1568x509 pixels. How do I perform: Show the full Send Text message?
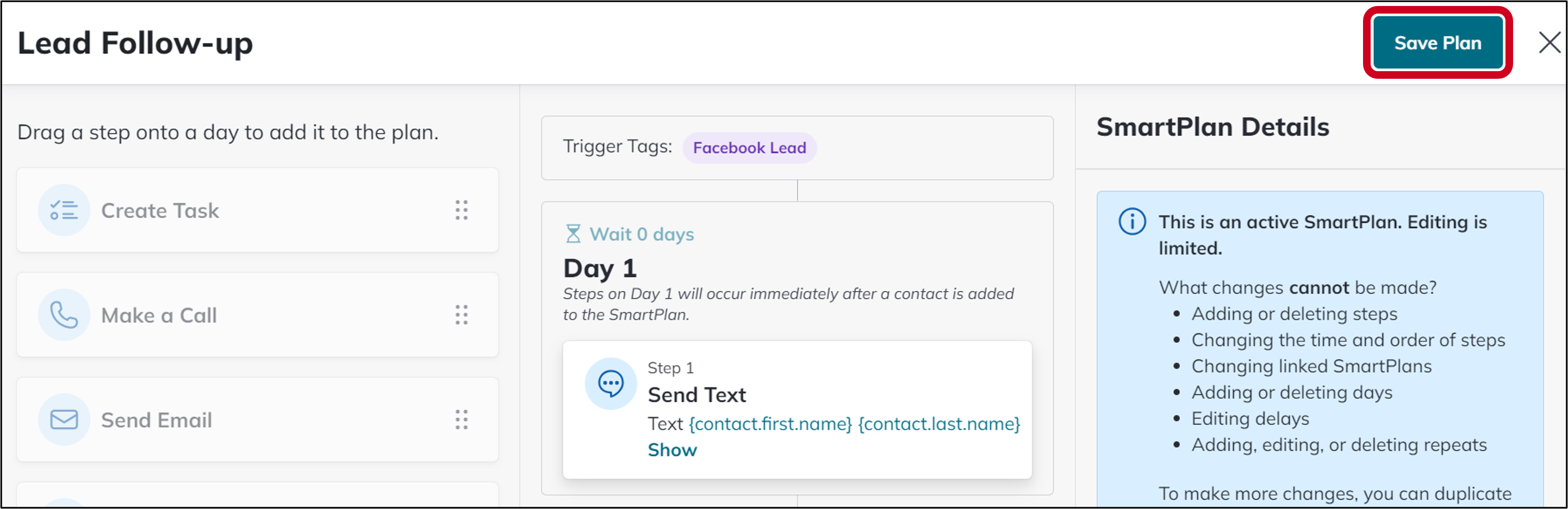[672, 450]
